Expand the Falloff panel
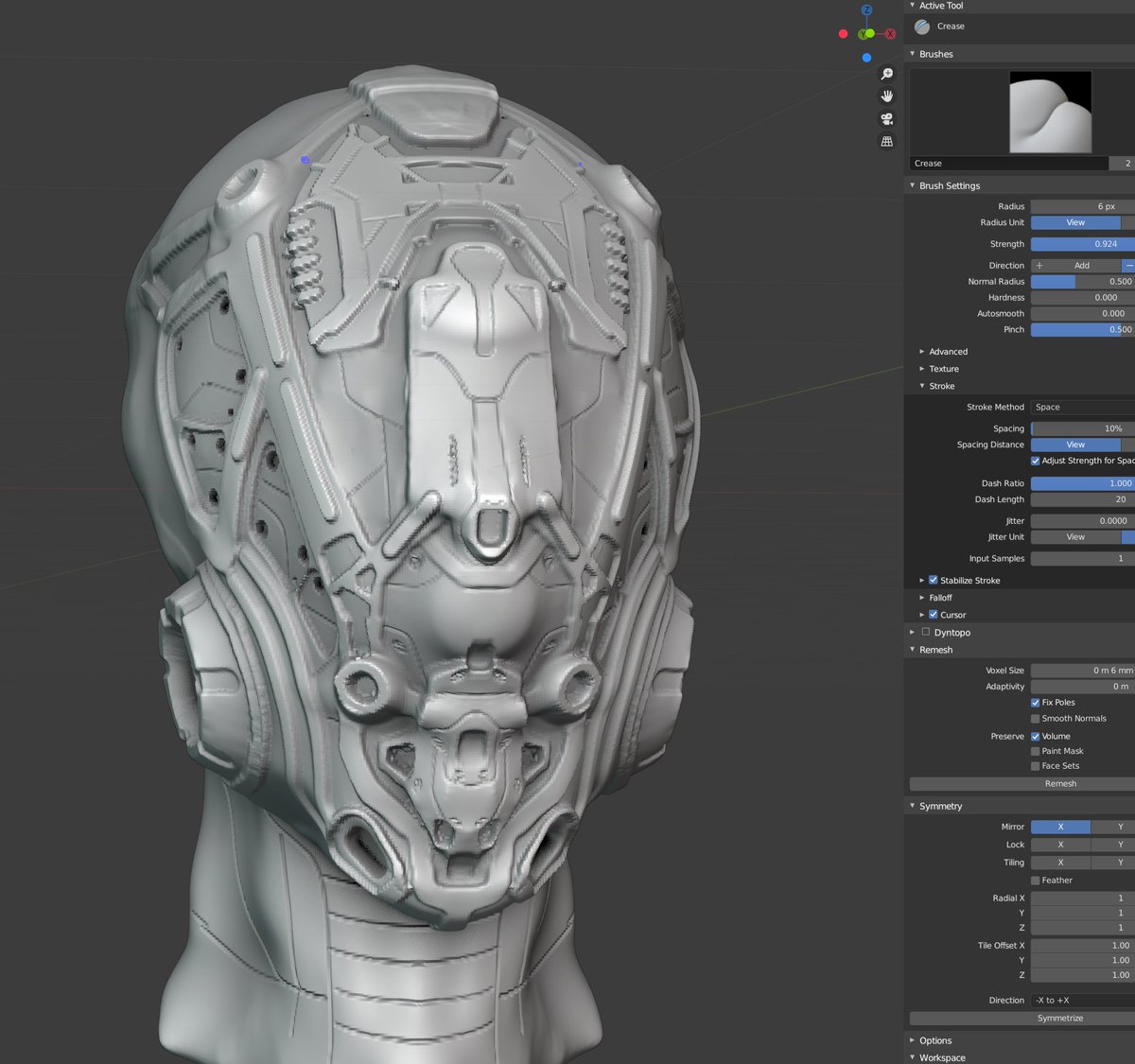Screen dimensions: 1135x1064 (x=940, y=598)
